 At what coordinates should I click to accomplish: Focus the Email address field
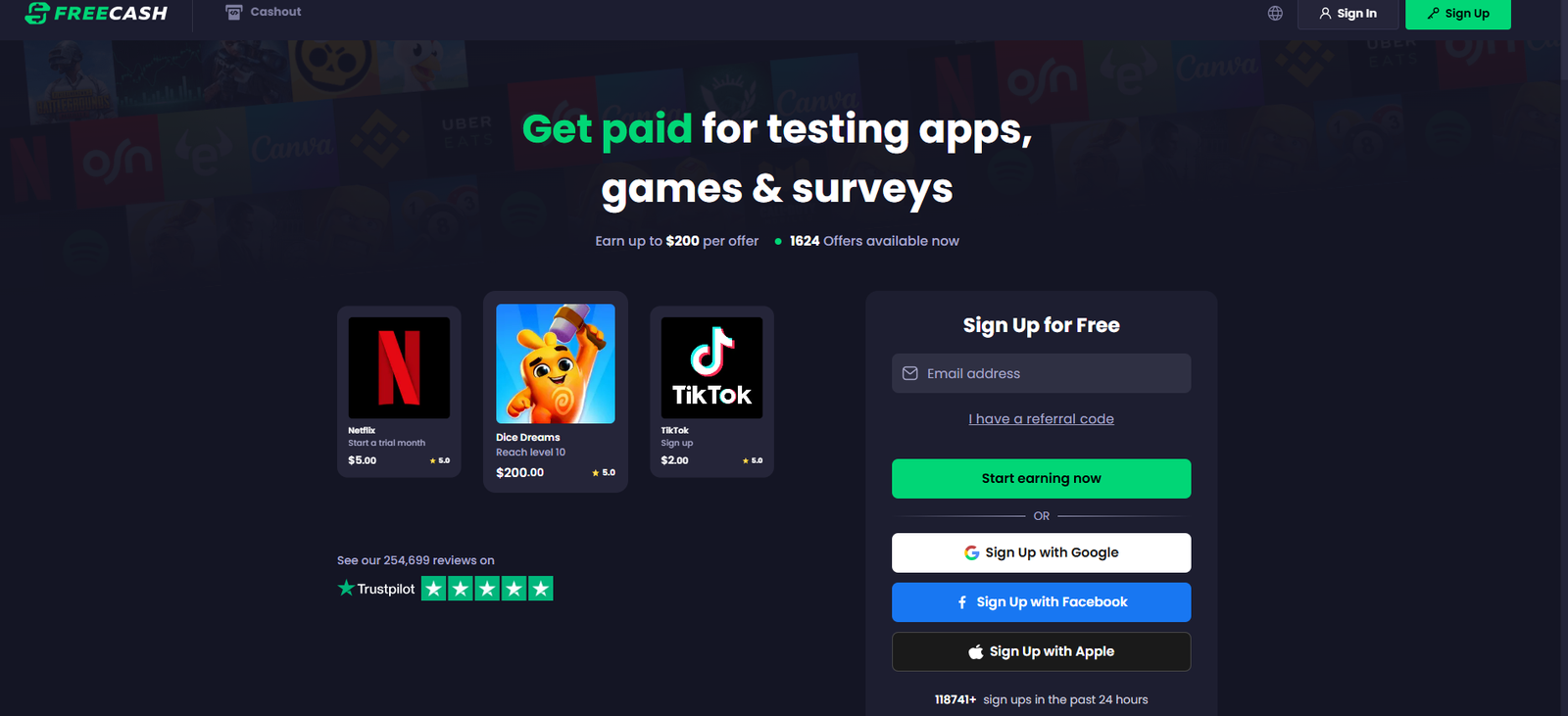coord(1041,373)
